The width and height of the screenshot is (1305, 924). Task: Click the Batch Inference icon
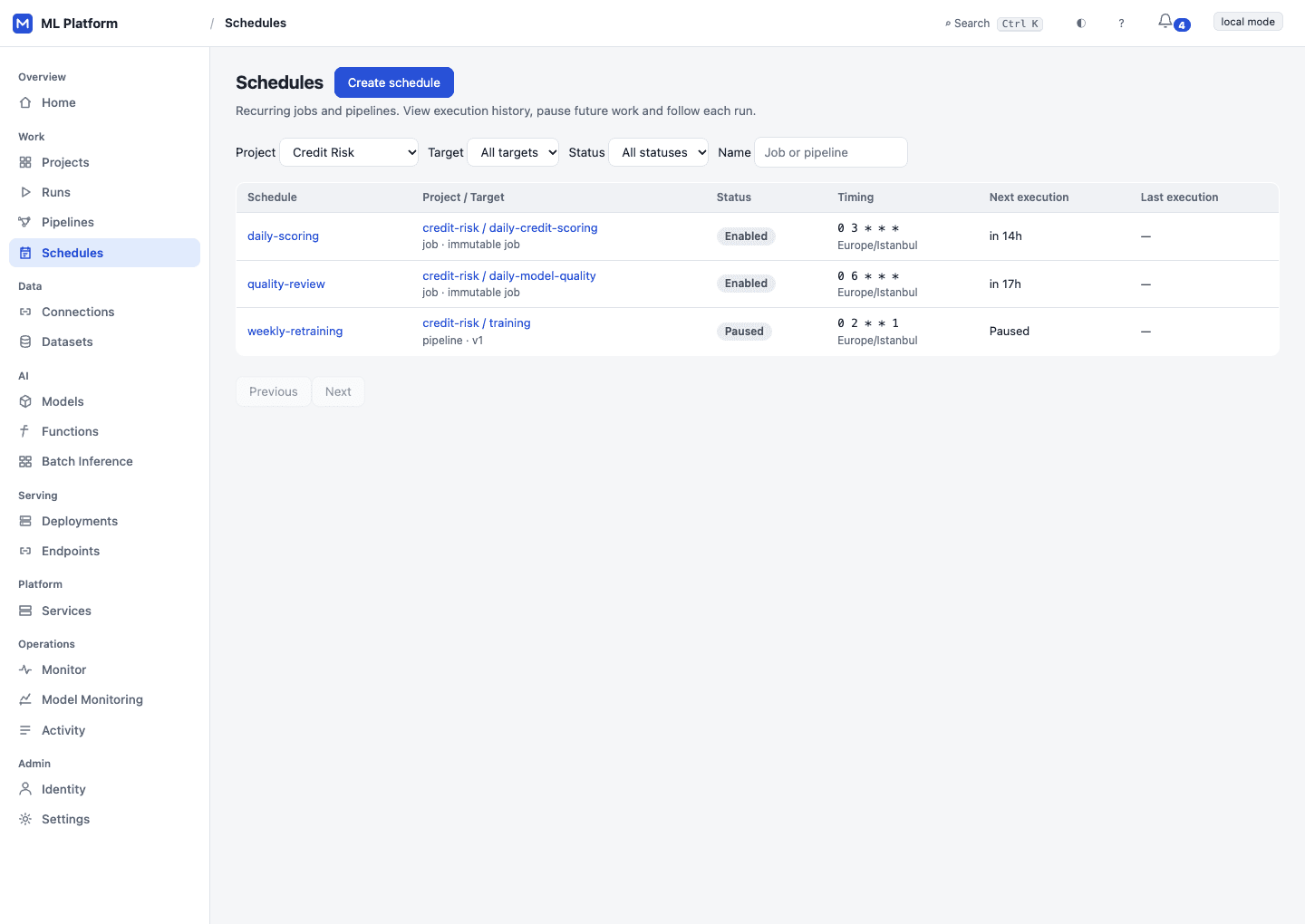[x=25, y=461]
